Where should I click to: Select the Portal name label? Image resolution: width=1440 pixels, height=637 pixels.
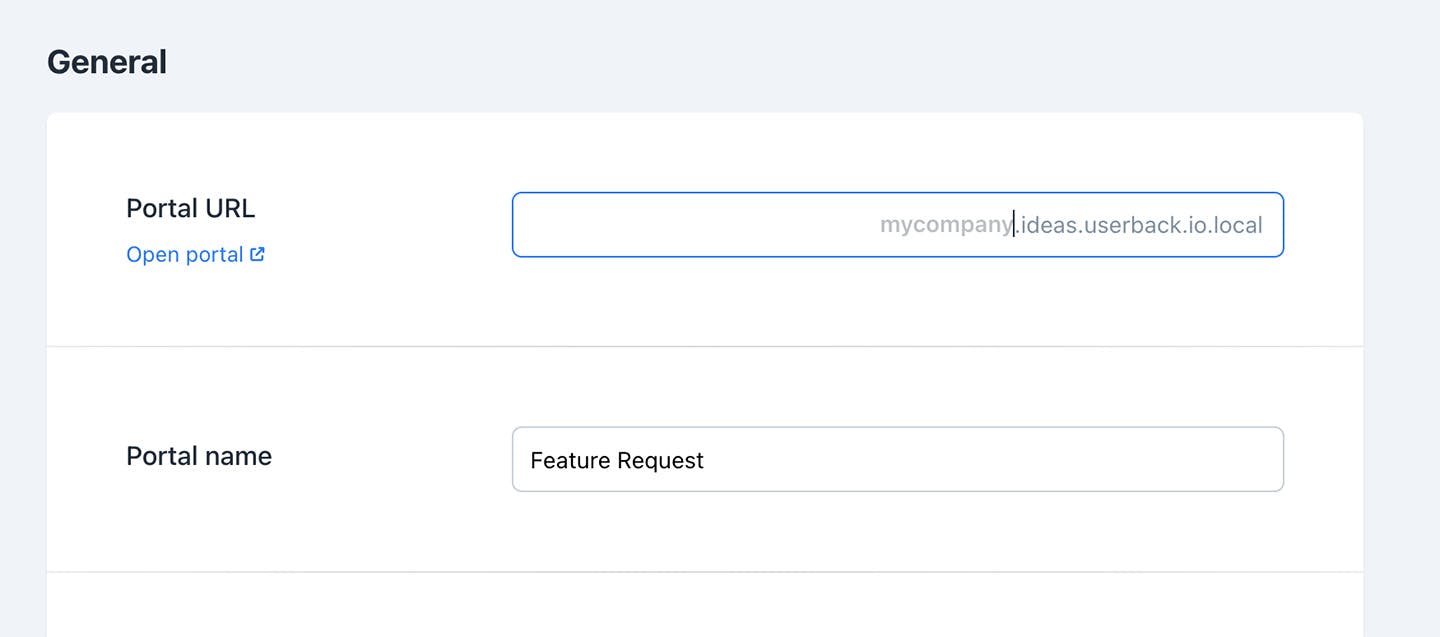[199, 456]
